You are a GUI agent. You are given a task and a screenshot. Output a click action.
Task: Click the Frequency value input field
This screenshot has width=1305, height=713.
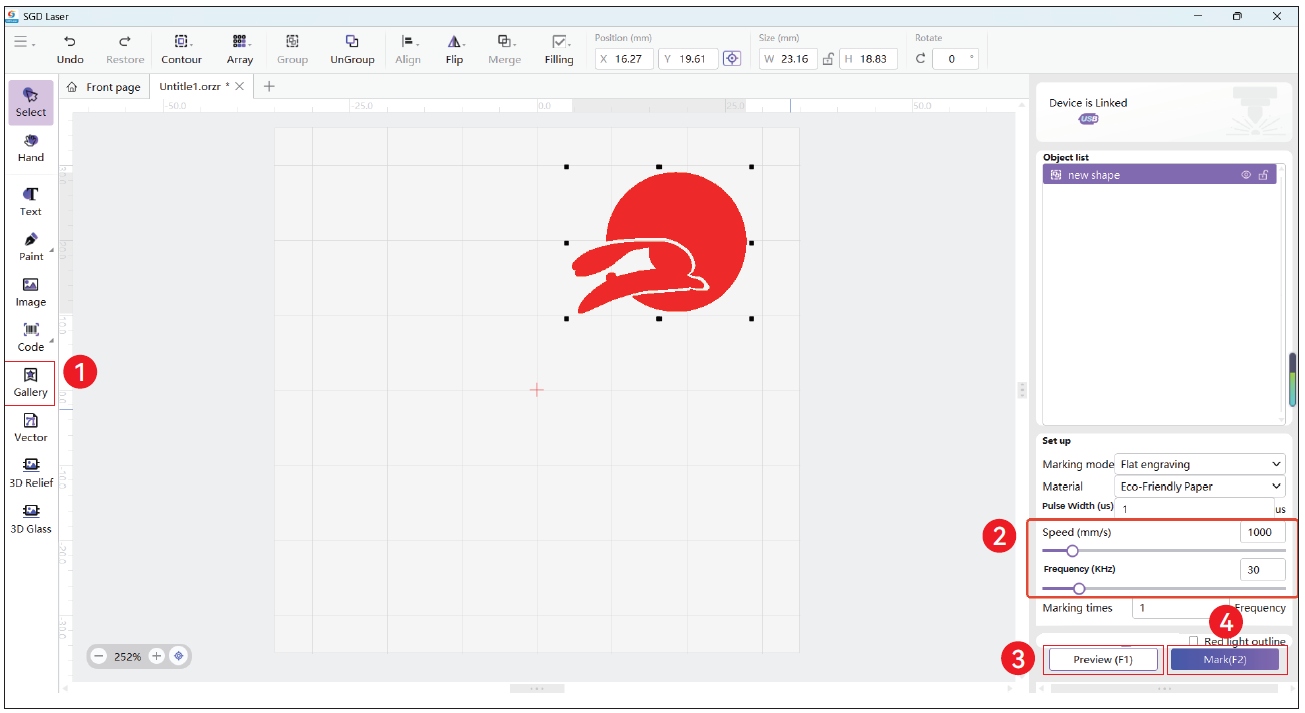pyautogui.click(x=1262, y=569)
